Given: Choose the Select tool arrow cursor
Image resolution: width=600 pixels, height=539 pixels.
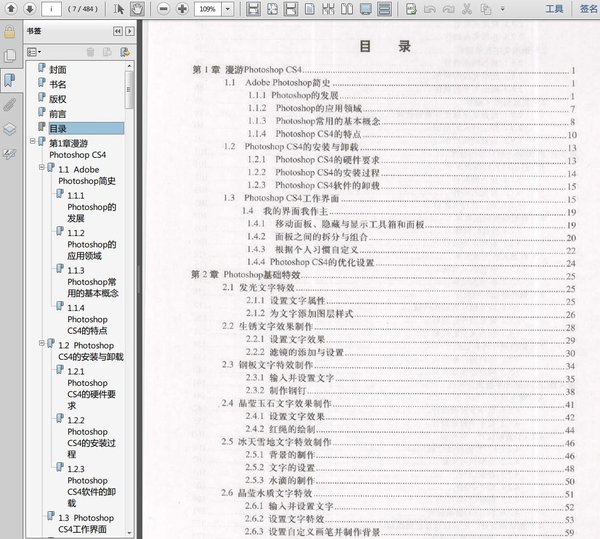Looking at the screenshot, I should click(x=119, y=9).
